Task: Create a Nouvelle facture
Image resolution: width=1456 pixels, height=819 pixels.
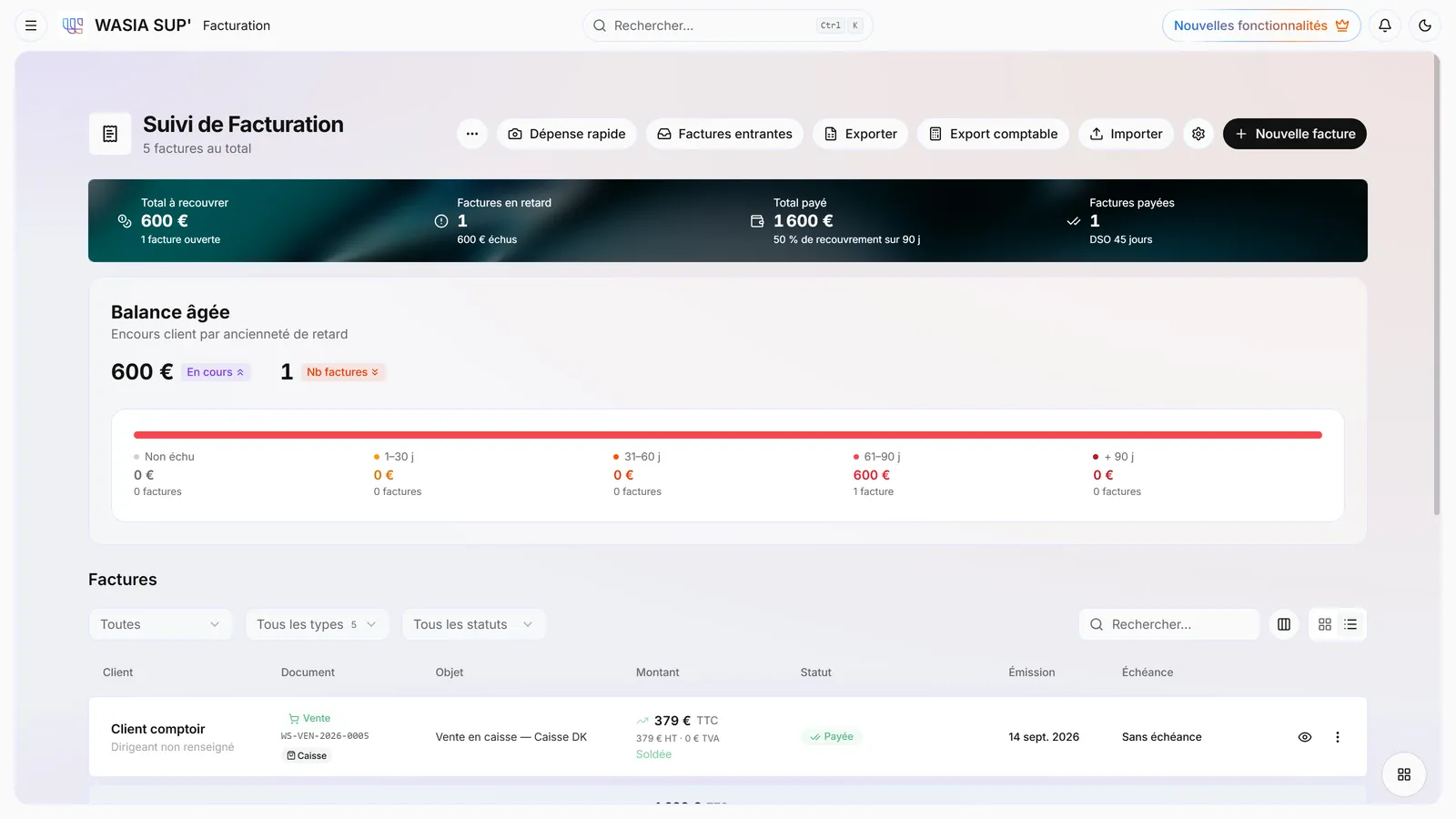Action: coord(1295,134)
